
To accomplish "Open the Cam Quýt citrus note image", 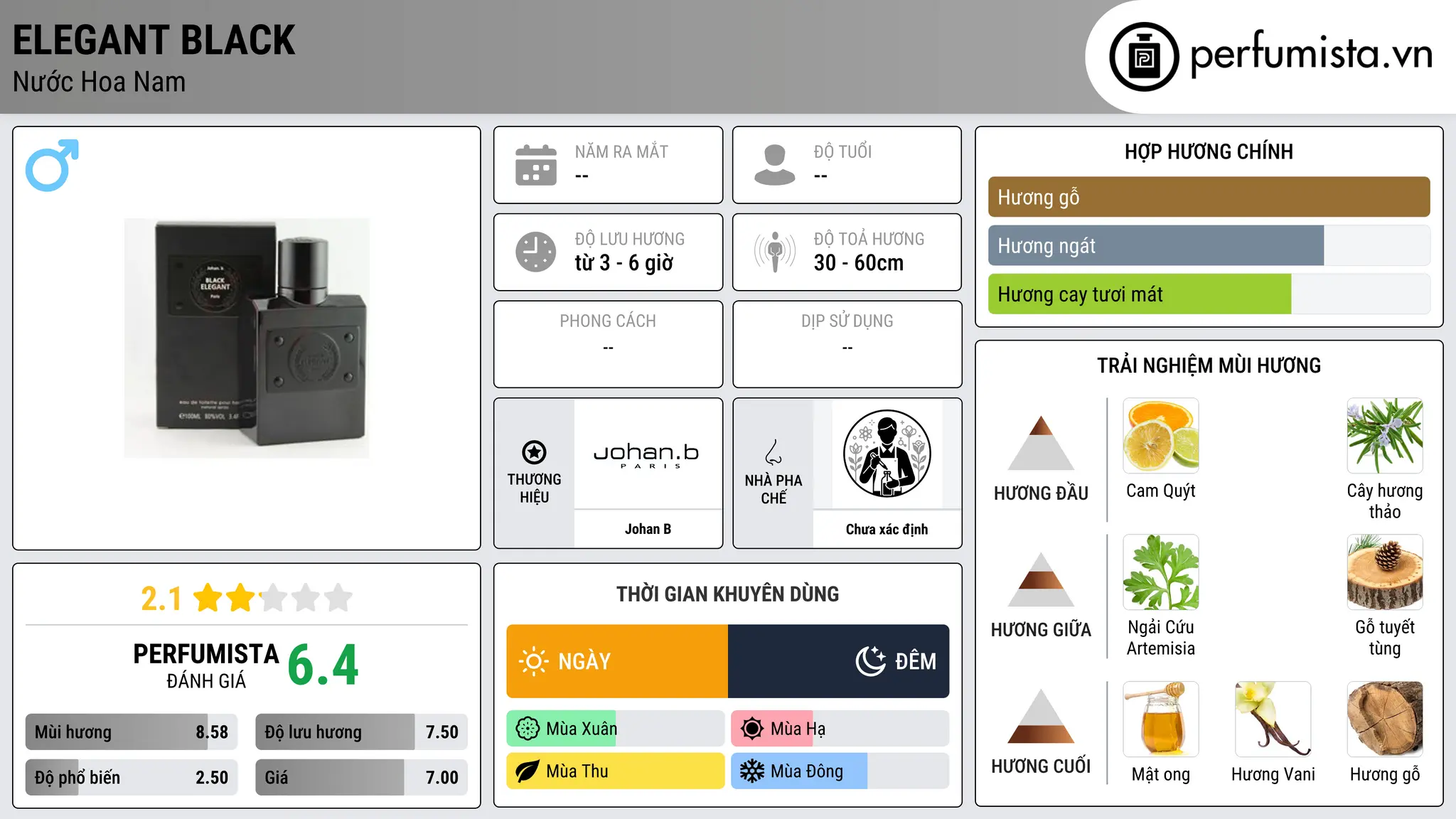I will click(1161, 436).
